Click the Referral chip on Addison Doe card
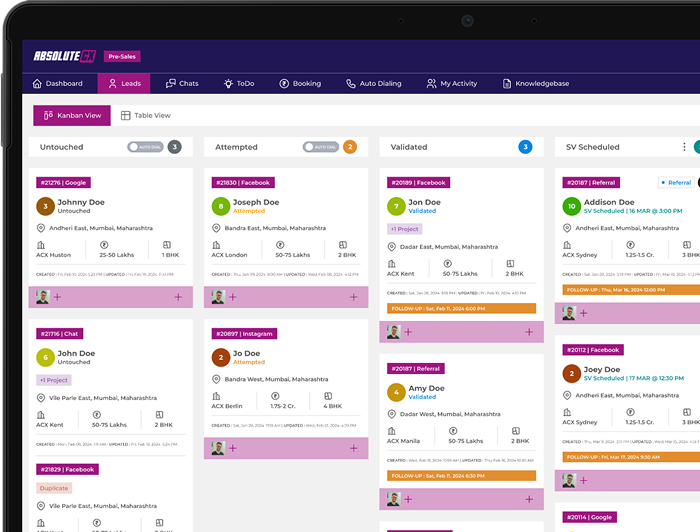Viewport: 700px width, 532px height. [x=676, y=183]
